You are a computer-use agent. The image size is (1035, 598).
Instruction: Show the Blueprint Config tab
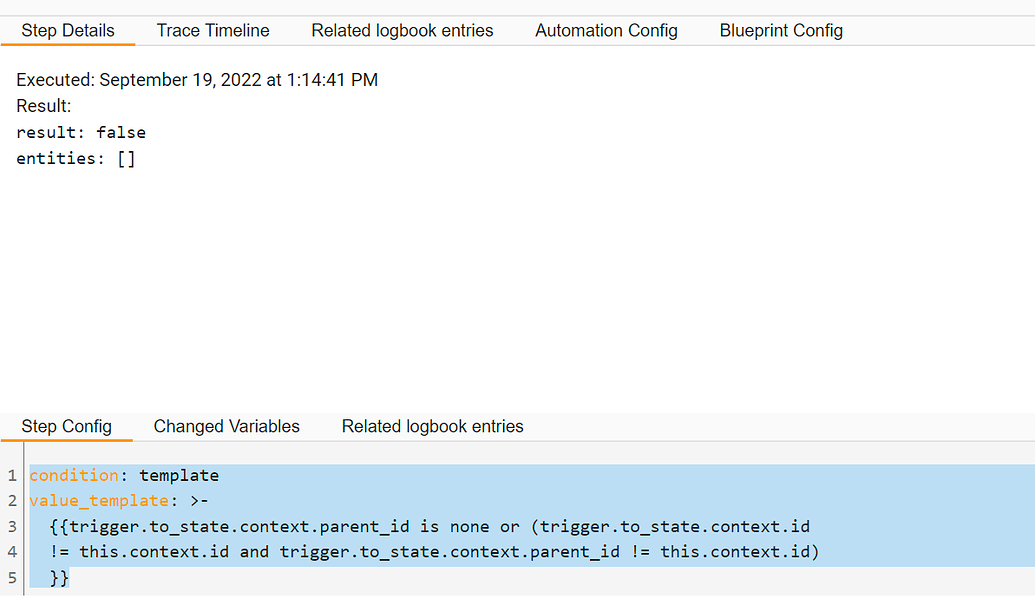tap(781, 30)
